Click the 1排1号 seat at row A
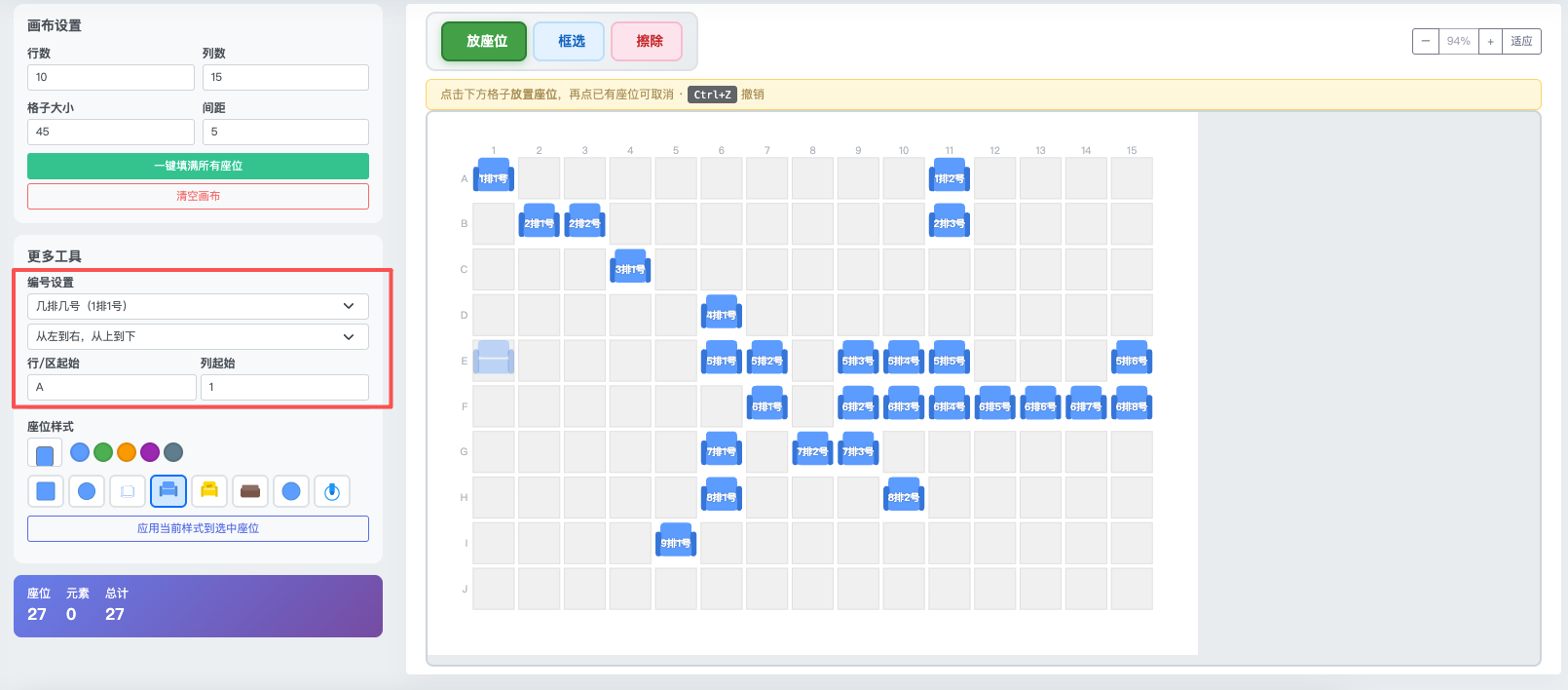This screenshot has height=690, width=1568. pos(494,176)
